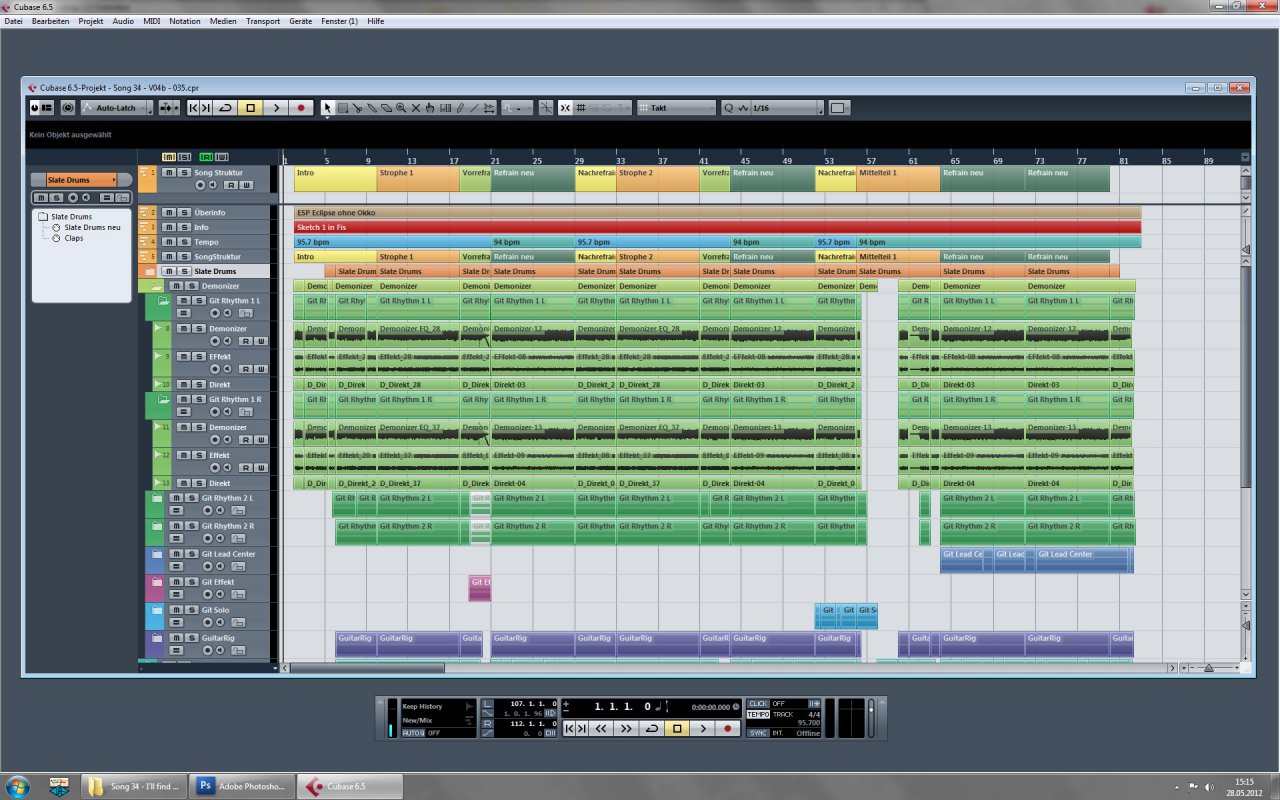
Task: Expand Git Rhythm 2 L folder
Action: tap(156, 498)
